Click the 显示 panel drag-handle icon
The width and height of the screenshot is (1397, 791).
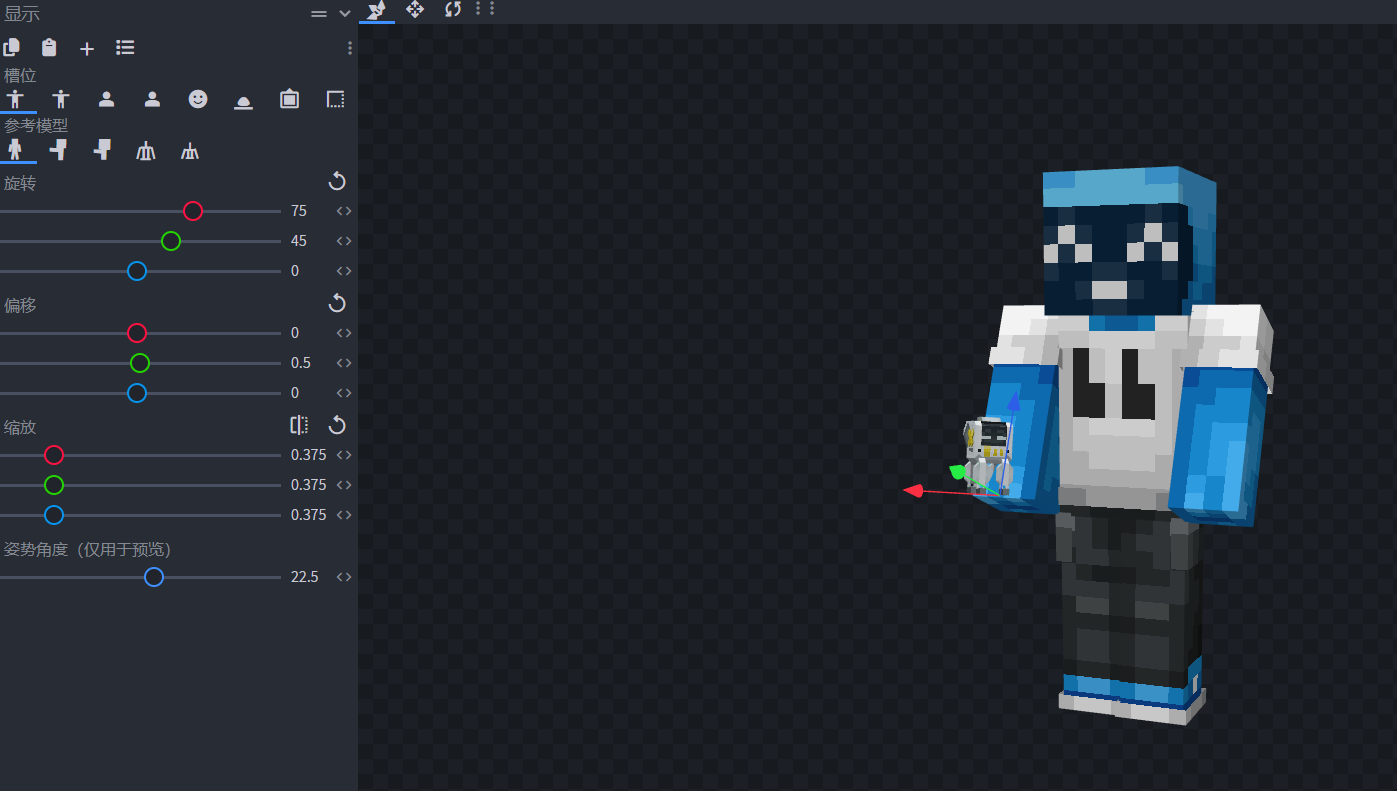319,14
